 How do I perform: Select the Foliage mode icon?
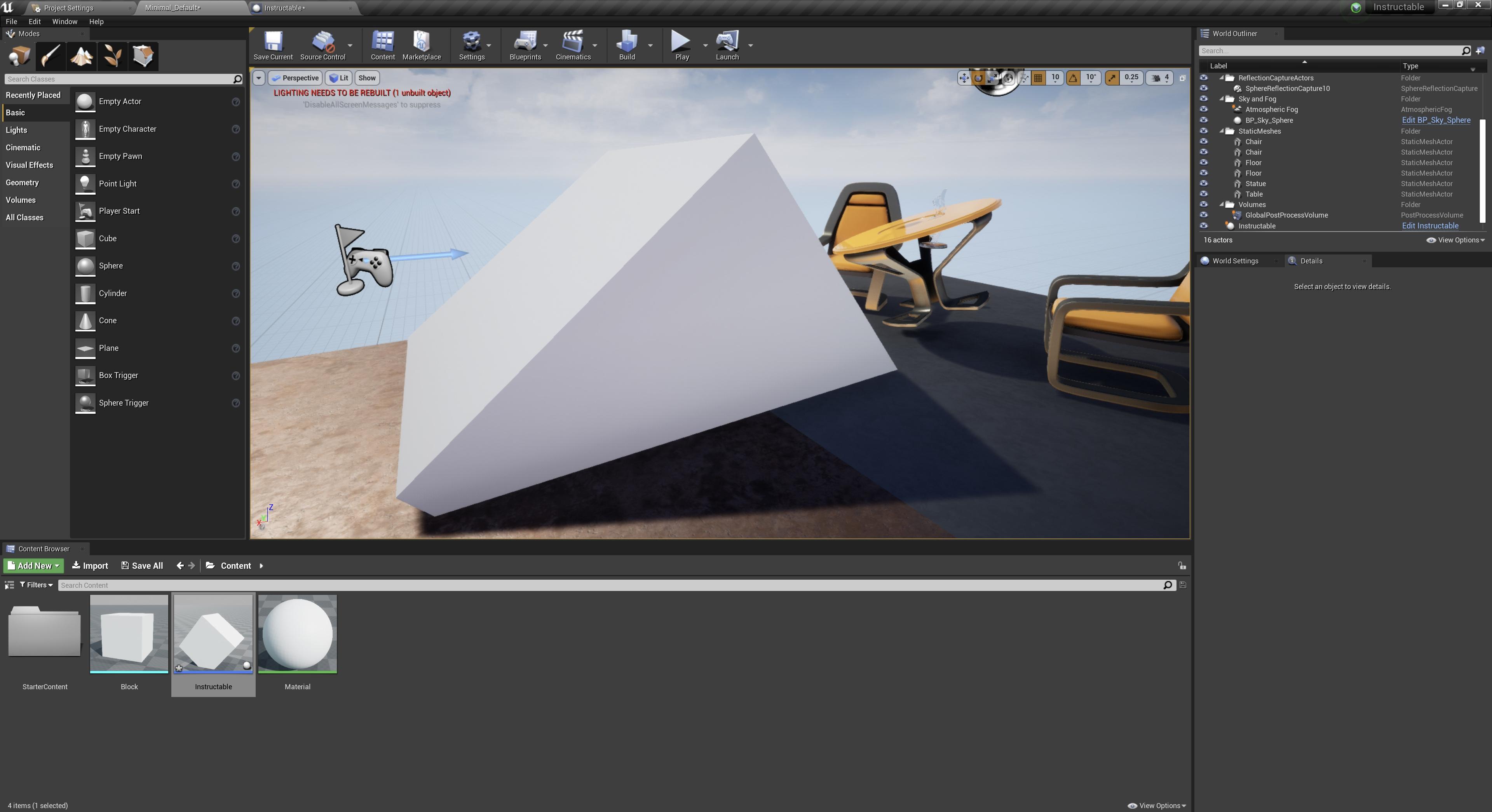112,56
